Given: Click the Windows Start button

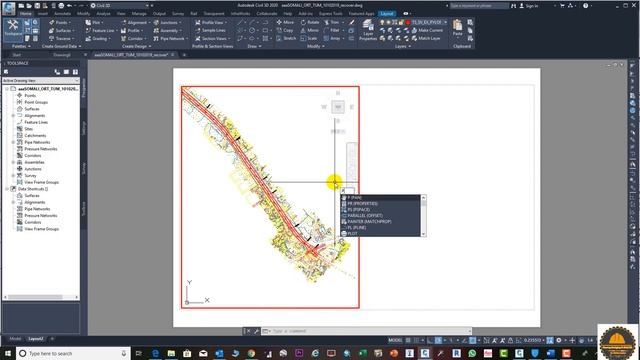Looking at the screenshot, I should [7, 353].
